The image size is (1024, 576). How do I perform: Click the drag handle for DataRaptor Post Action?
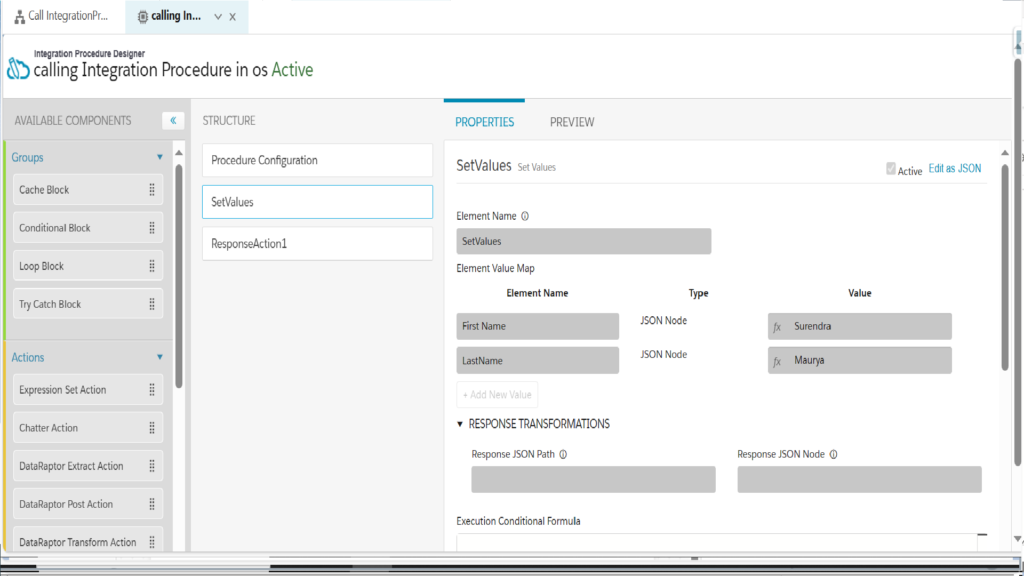tap(152, 504)
